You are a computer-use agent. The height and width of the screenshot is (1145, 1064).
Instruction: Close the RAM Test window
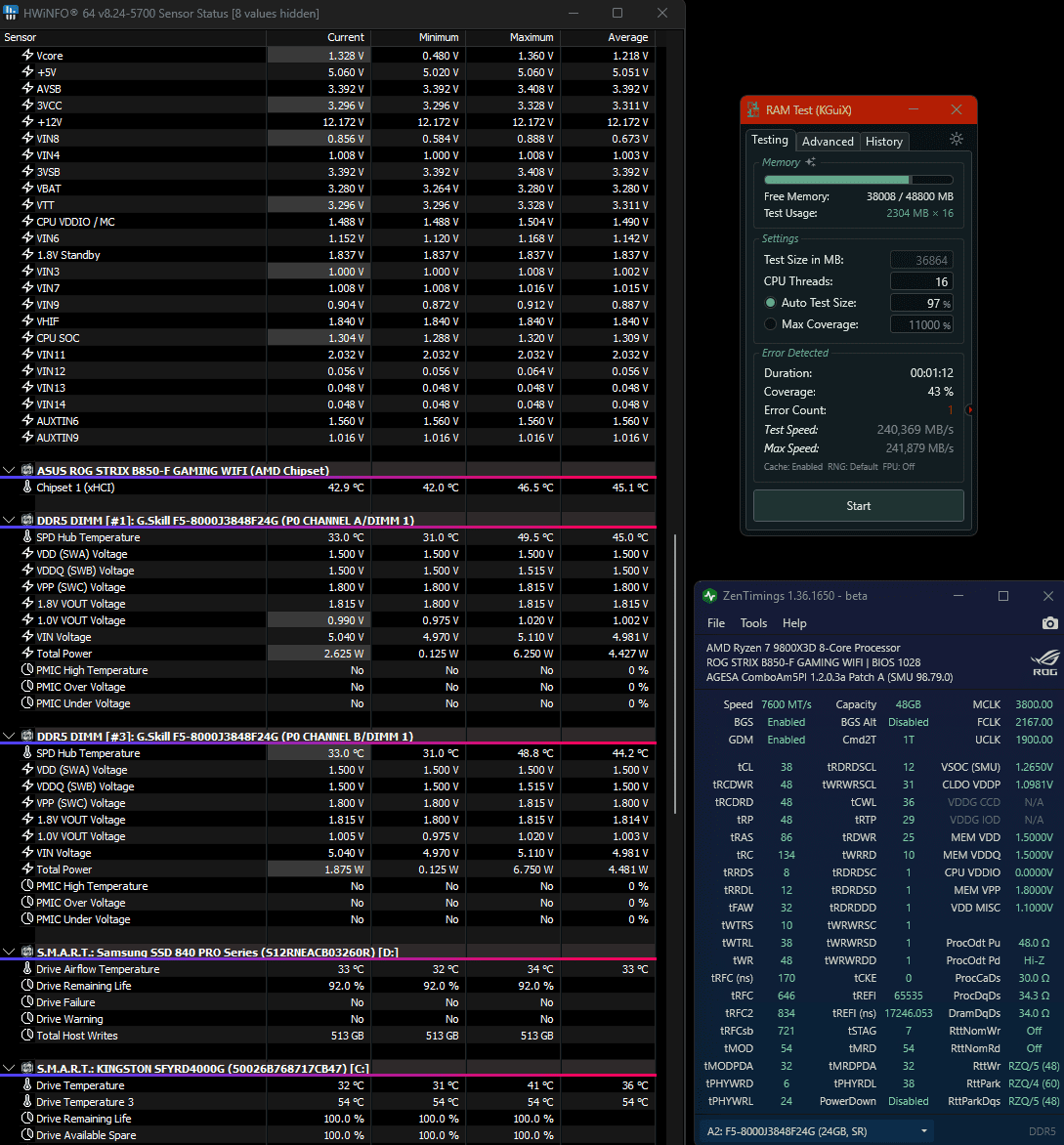tap(957, 109)
